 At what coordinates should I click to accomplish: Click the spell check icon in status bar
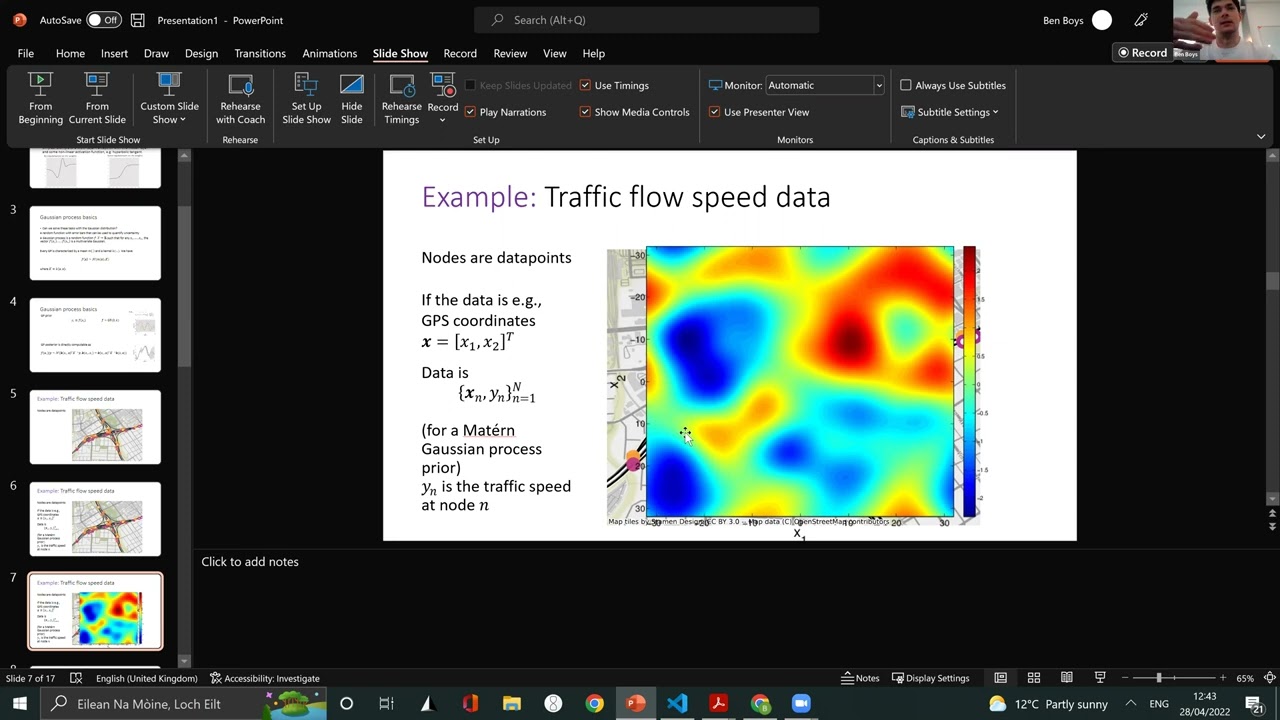pos(76,678)
